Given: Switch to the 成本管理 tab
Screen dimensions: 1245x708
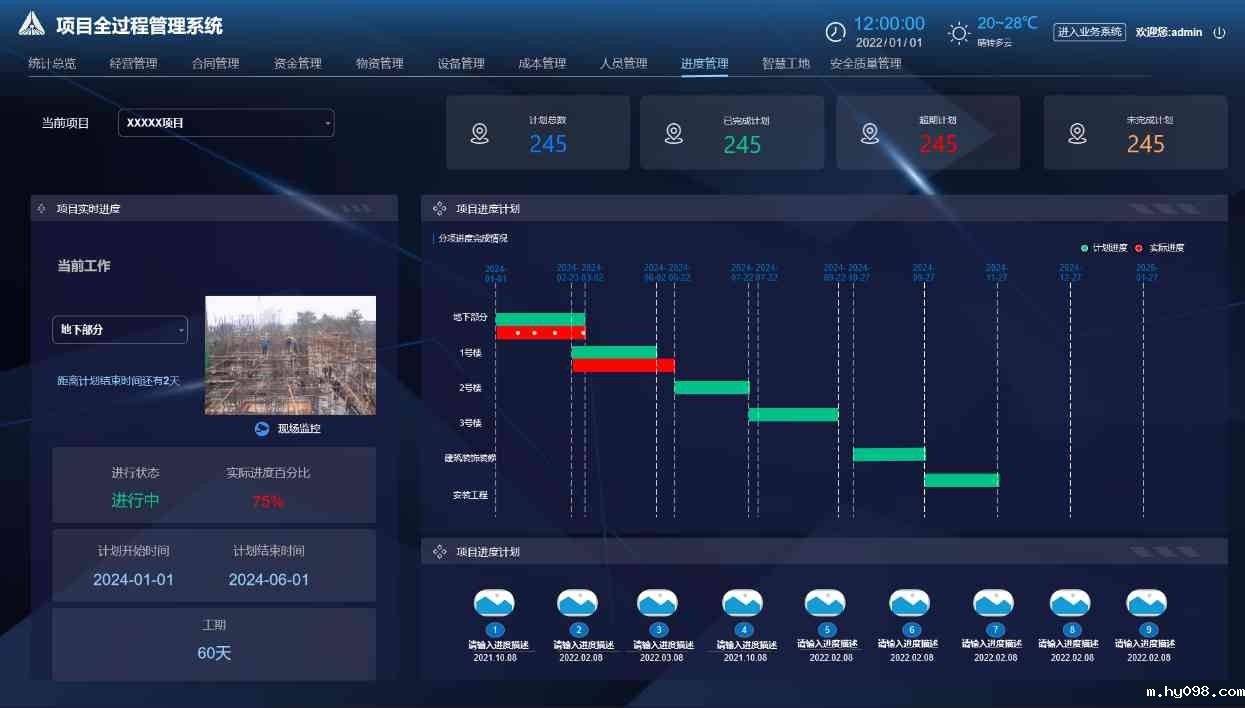Looking at the screenshot, I should (542, 62).
